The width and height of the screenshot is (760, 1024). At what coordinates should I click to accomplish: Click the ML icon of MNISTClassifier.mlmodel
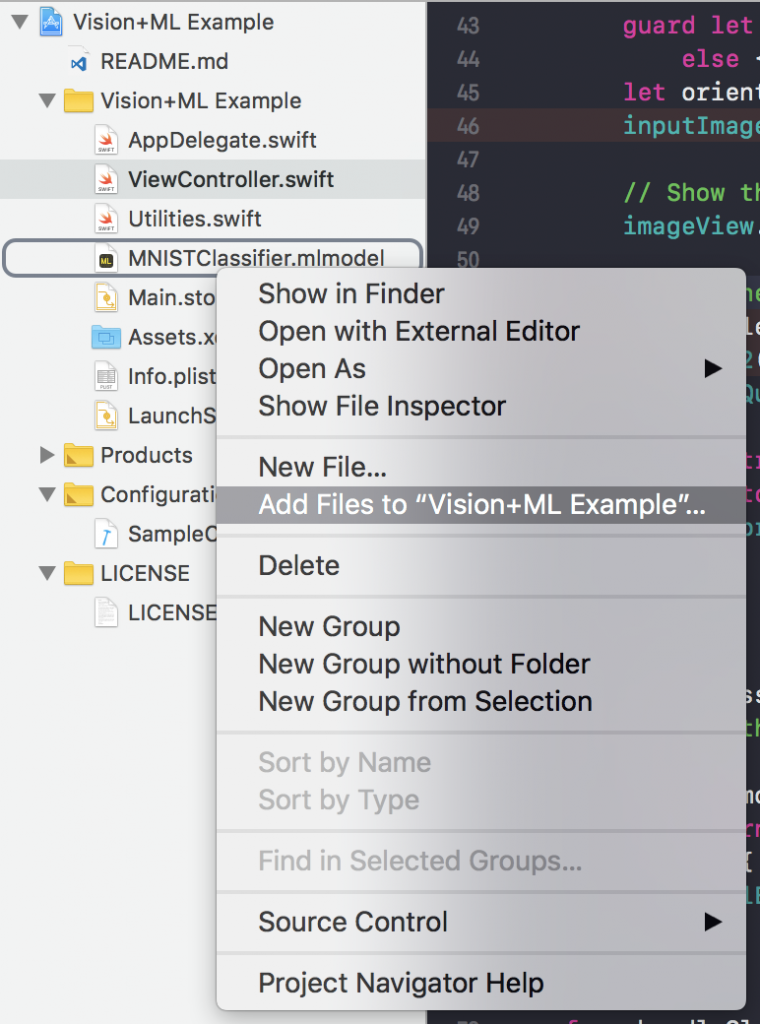(106, 259)
